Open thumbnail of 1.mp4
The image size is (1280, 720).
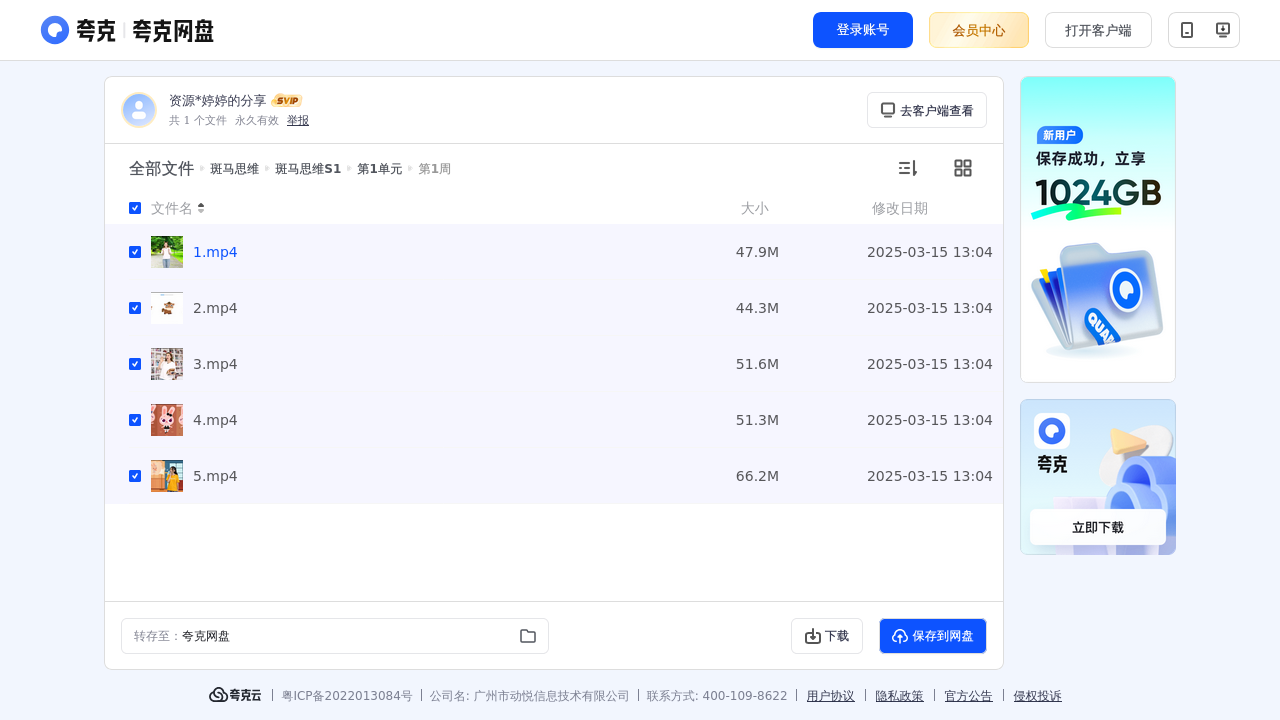pyautogui.click(x=167, y=252)
